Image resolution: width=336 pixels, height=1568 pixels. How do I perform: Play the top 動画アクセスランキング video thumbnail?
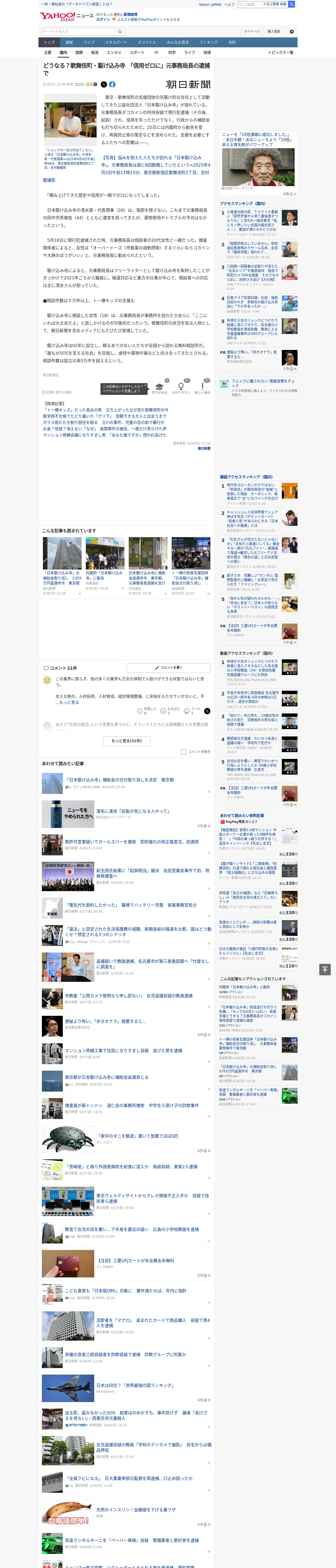(x=289, y=667)
